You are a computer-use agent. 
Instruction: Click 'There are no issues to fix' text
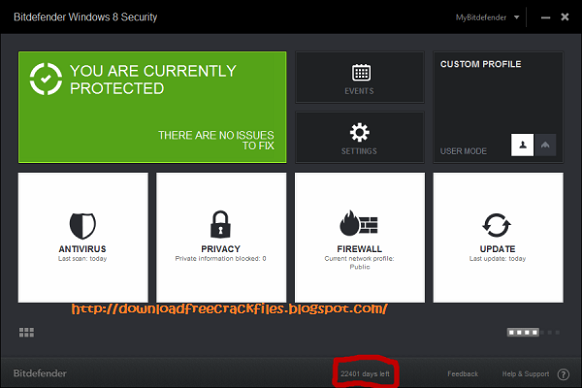[216, 140]
